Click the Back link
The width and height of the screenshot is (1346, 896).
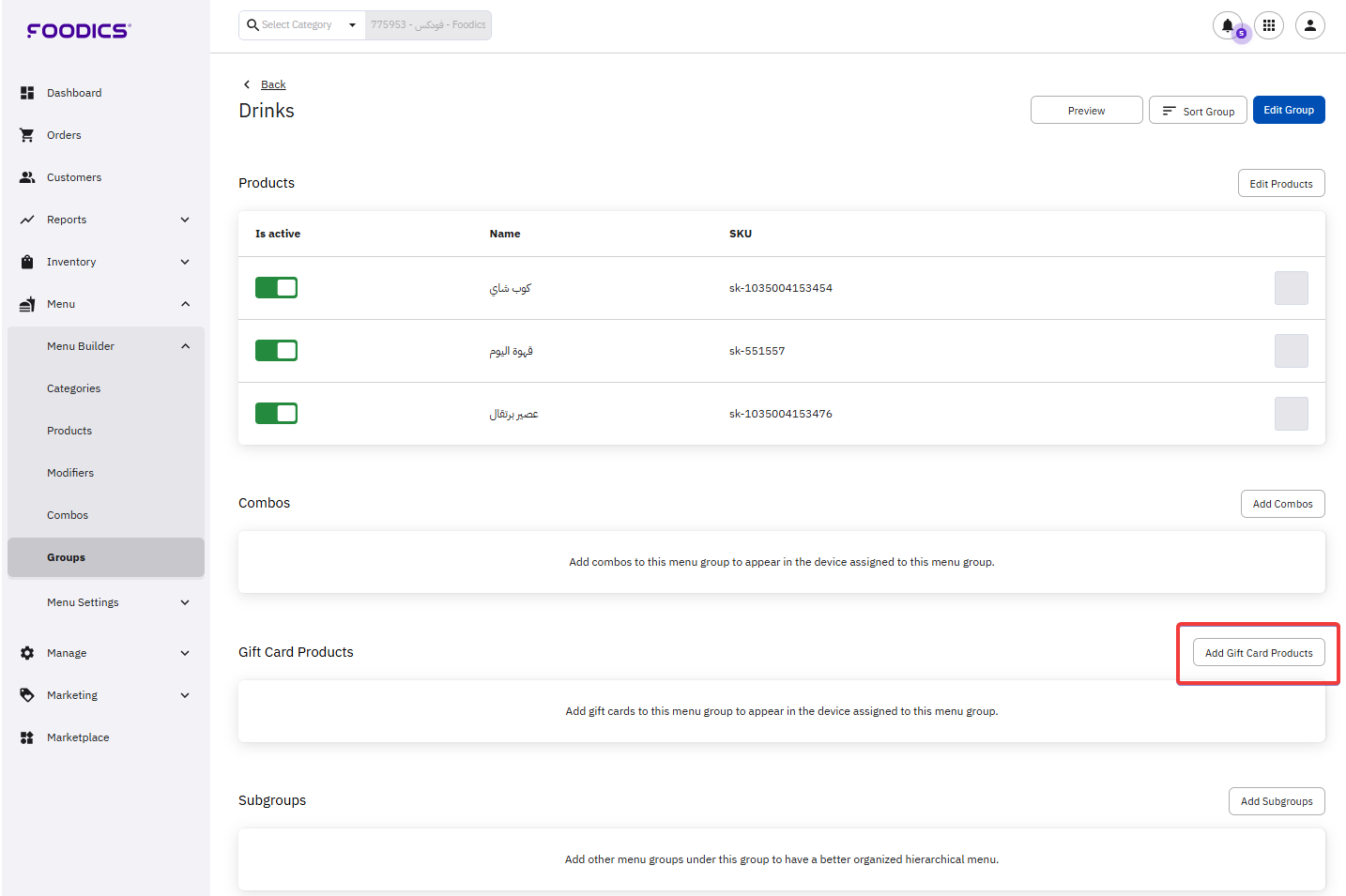click(273, 84)
